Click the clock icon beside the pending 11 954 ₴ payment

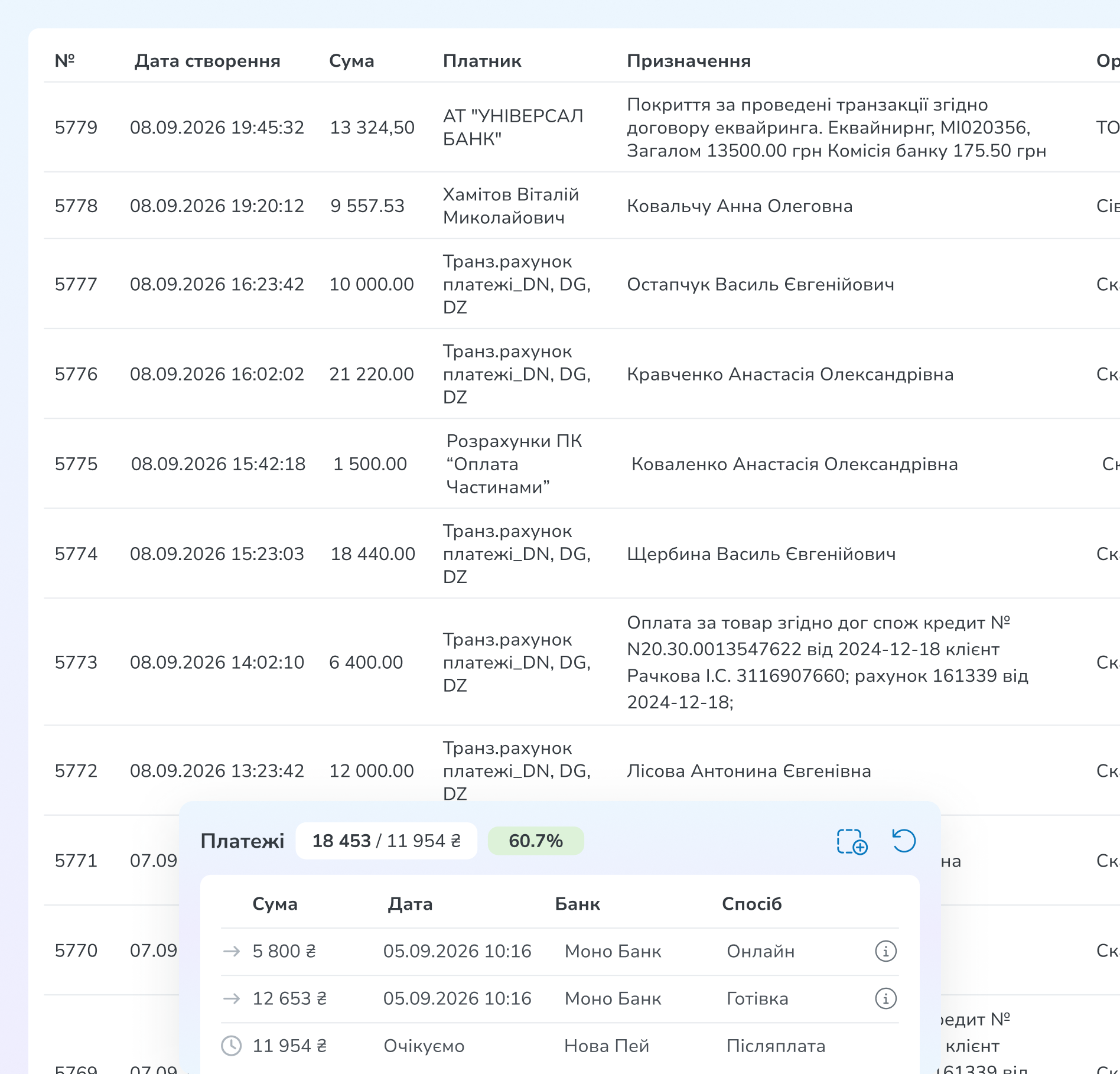tap(232, 1046)
